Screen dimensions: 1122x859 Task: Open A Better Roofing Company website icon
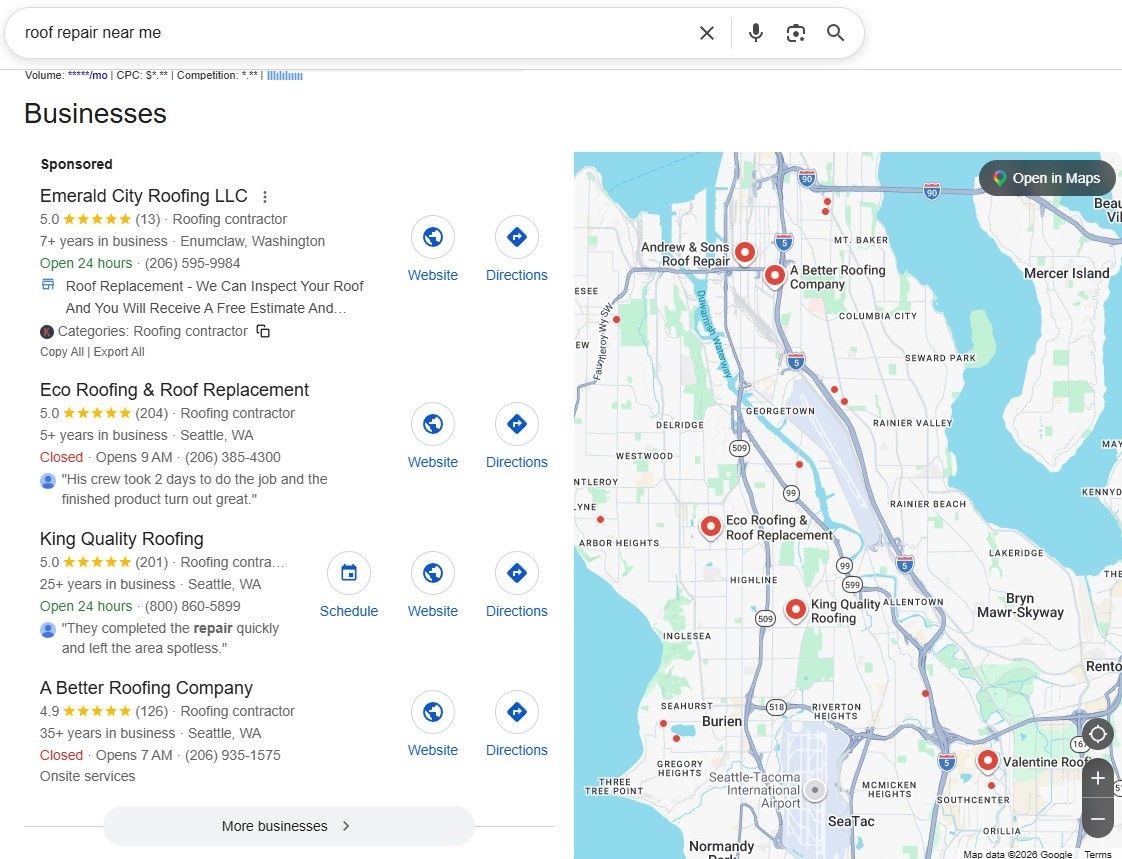433,712
